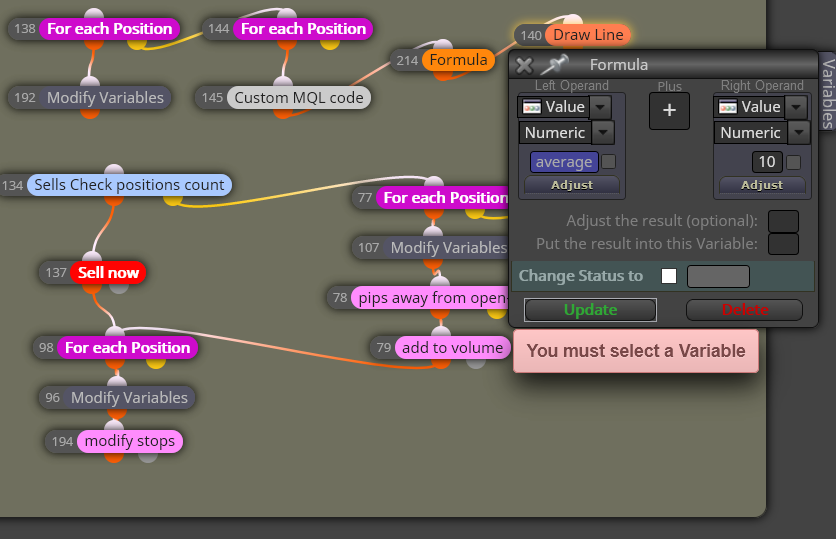Select block 144 For each Position
Image resolution: width=836 pixels, height=539 pixels.
coord(303,29)
